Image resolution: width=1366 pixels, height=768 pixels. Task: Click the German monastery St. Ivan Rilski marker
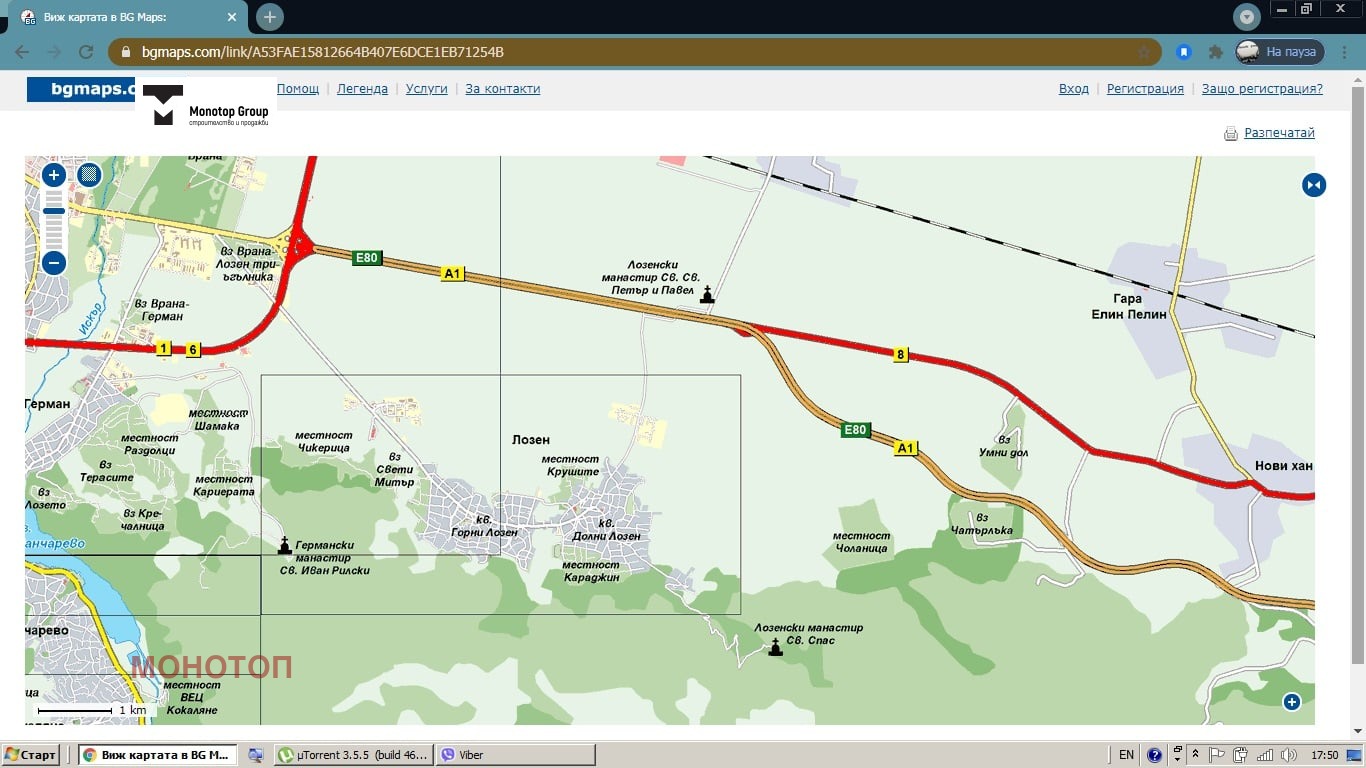[x=285, y=545]
